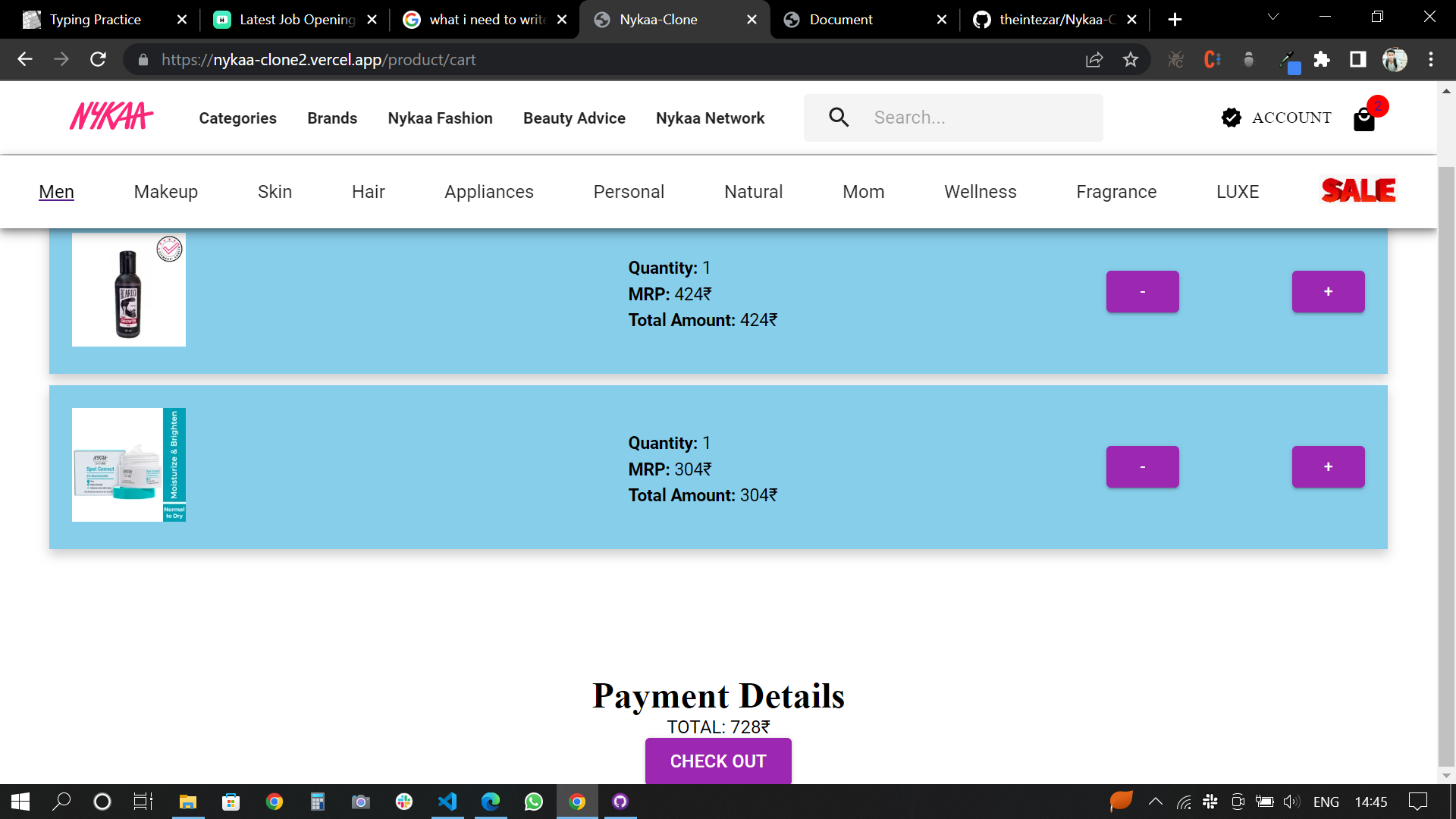Open the Chrome three-dot menu

tap(1431, 59)
